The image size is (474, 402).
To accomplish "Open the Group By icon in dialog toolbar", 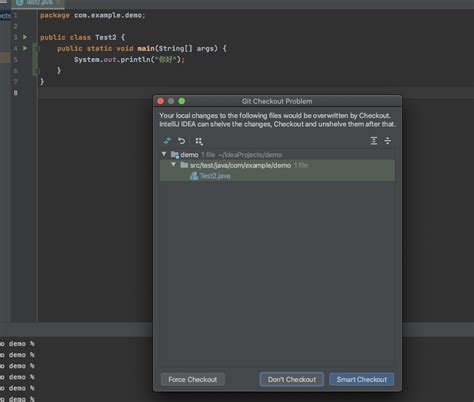I will point(199,141).
